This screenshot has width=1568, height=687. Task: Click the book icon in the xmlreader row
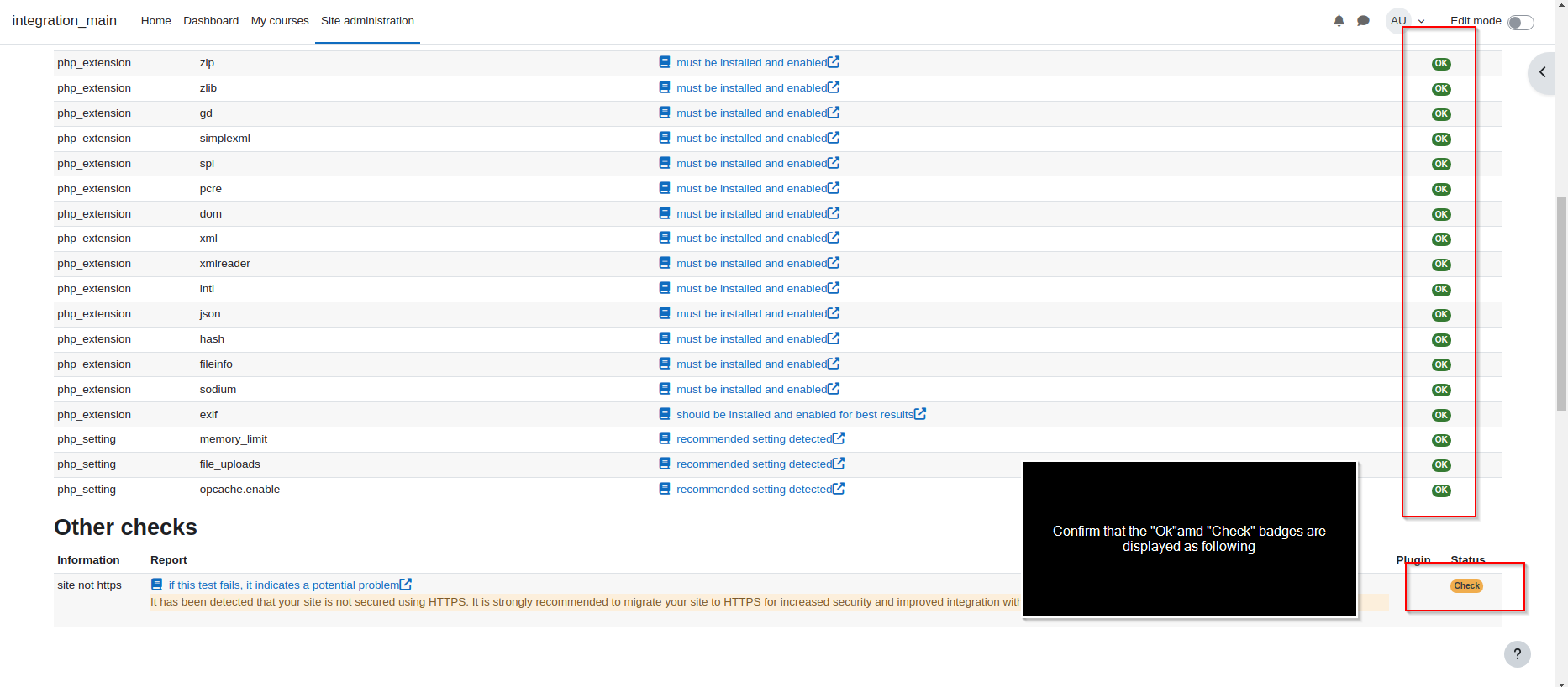point(665,263)
